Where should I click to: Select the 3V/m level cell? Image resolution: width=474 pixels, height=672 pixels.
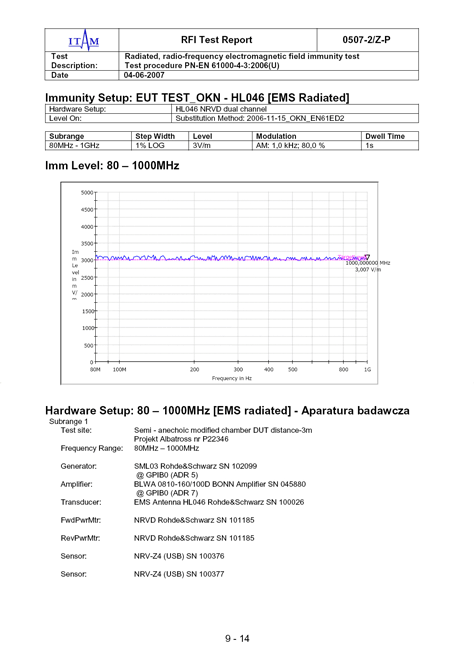(220, 145)
